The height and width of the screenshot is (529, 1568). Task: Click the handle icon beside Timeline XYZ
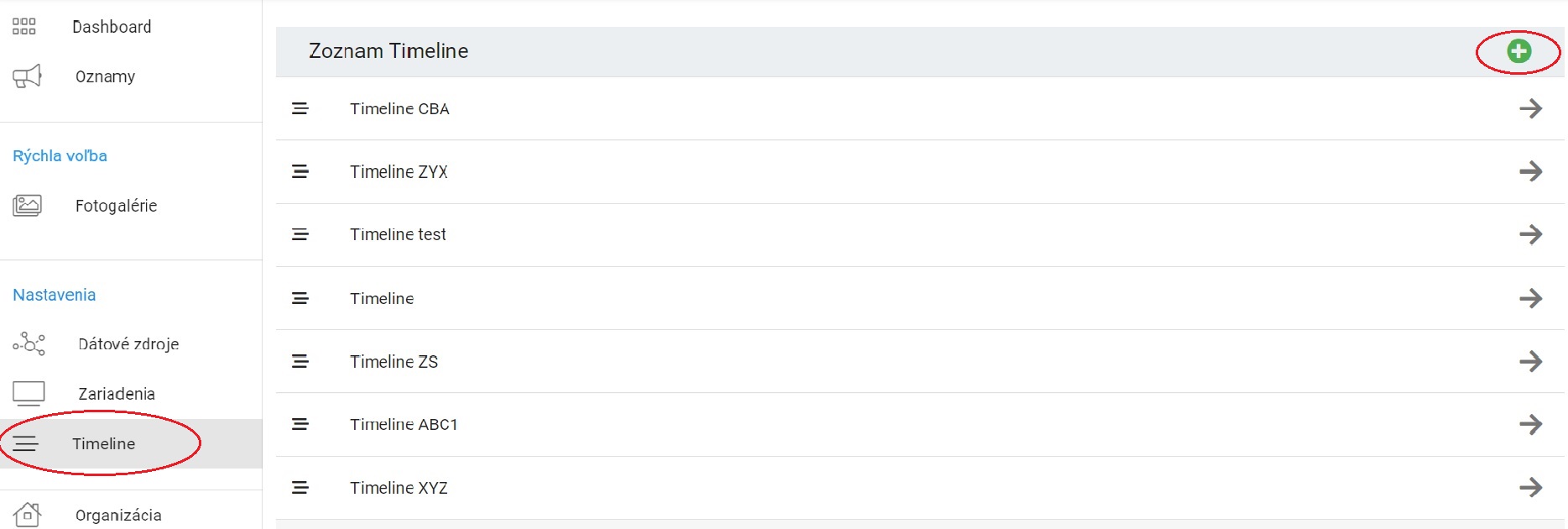[300, 488]
